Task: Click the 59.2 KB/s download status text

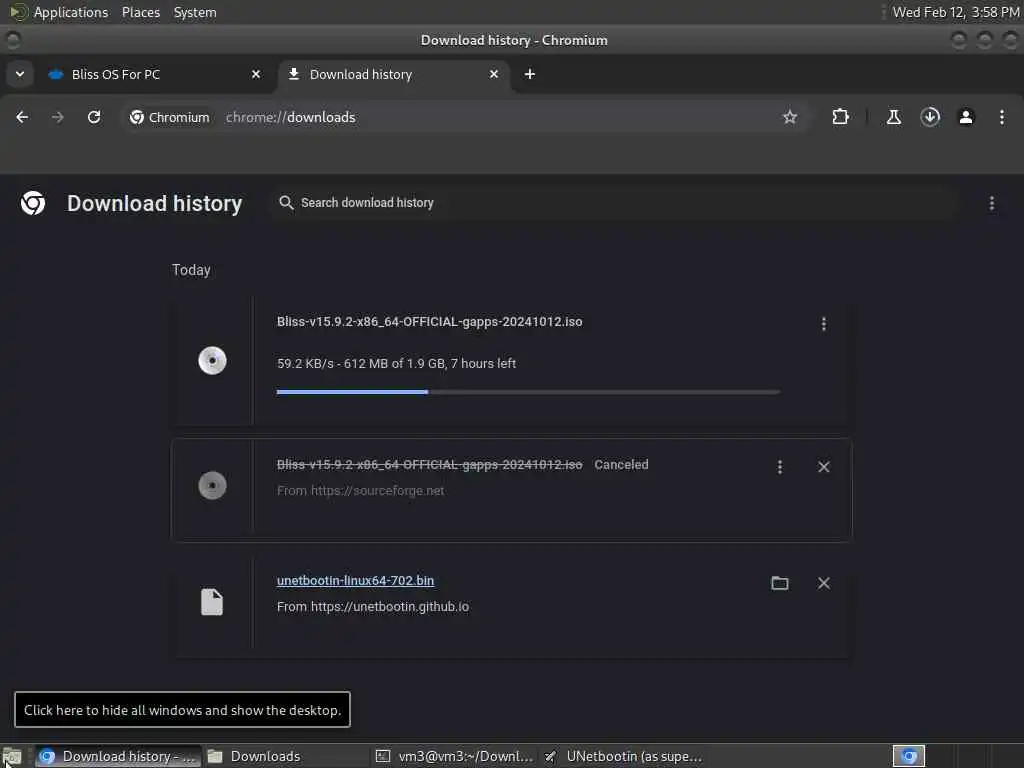Action: click(x=396, y=363)
